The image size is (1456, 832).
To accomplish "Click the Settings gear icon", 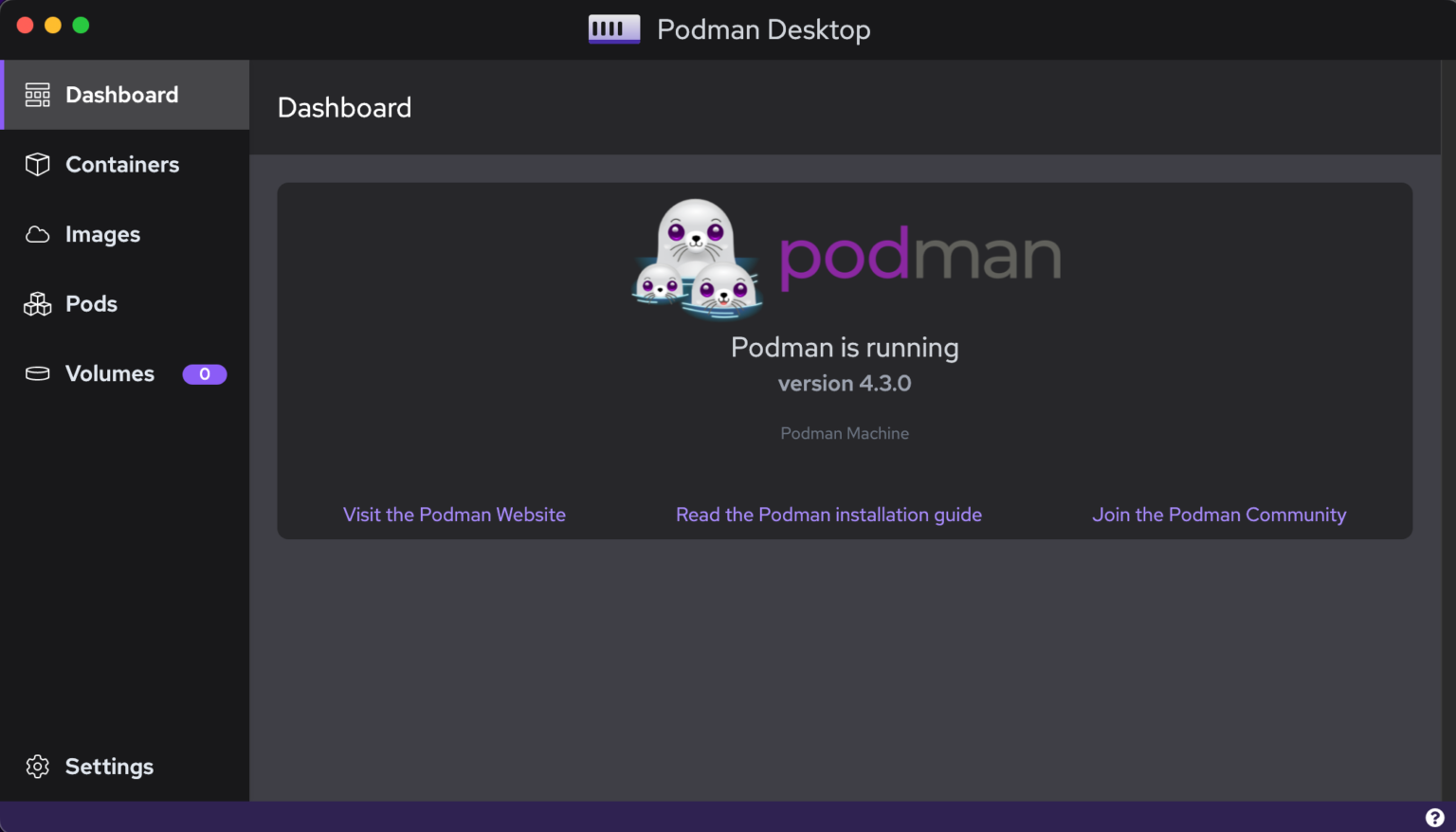I will 37,767.
